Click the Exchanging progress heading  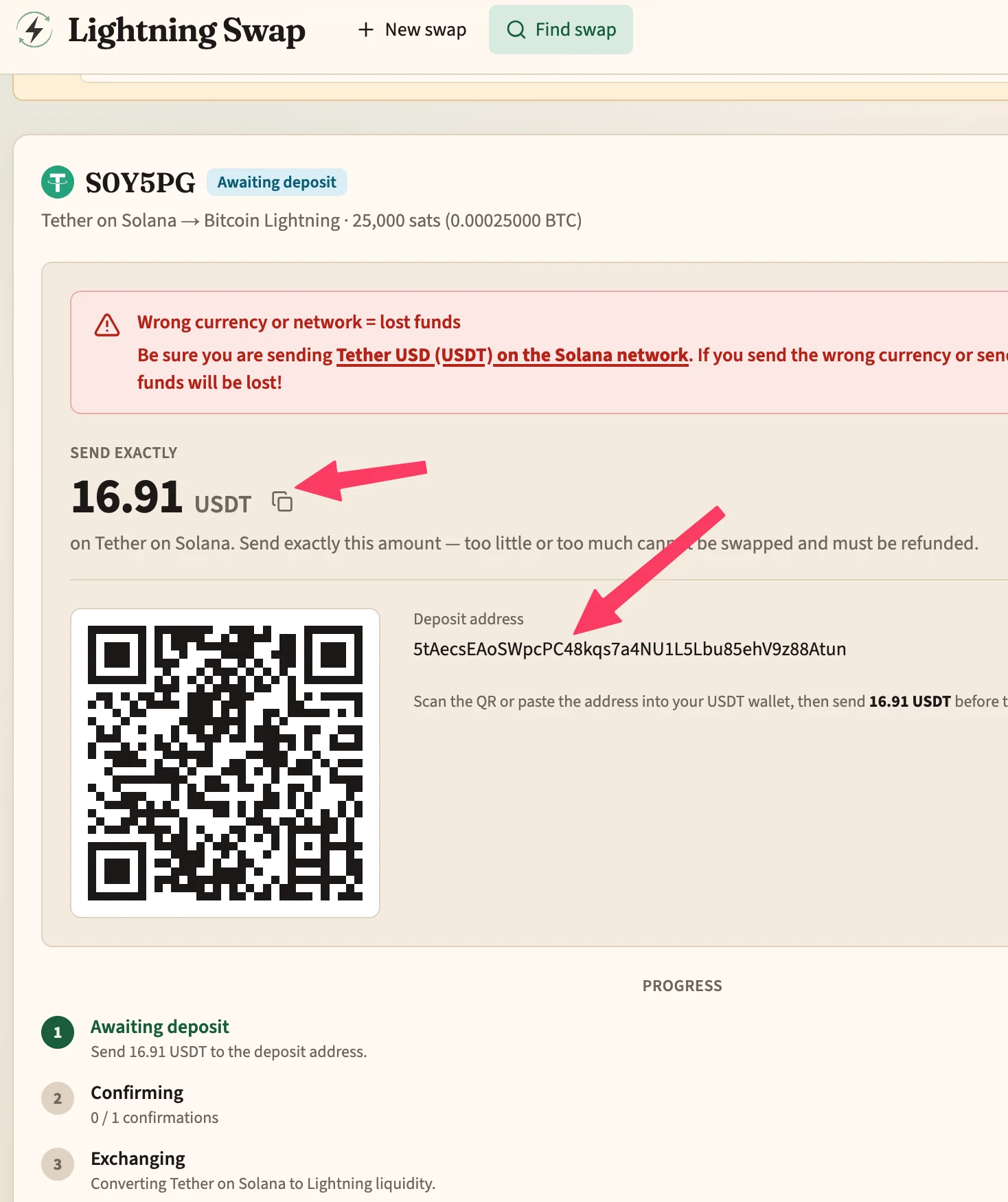pos(138,1159)
